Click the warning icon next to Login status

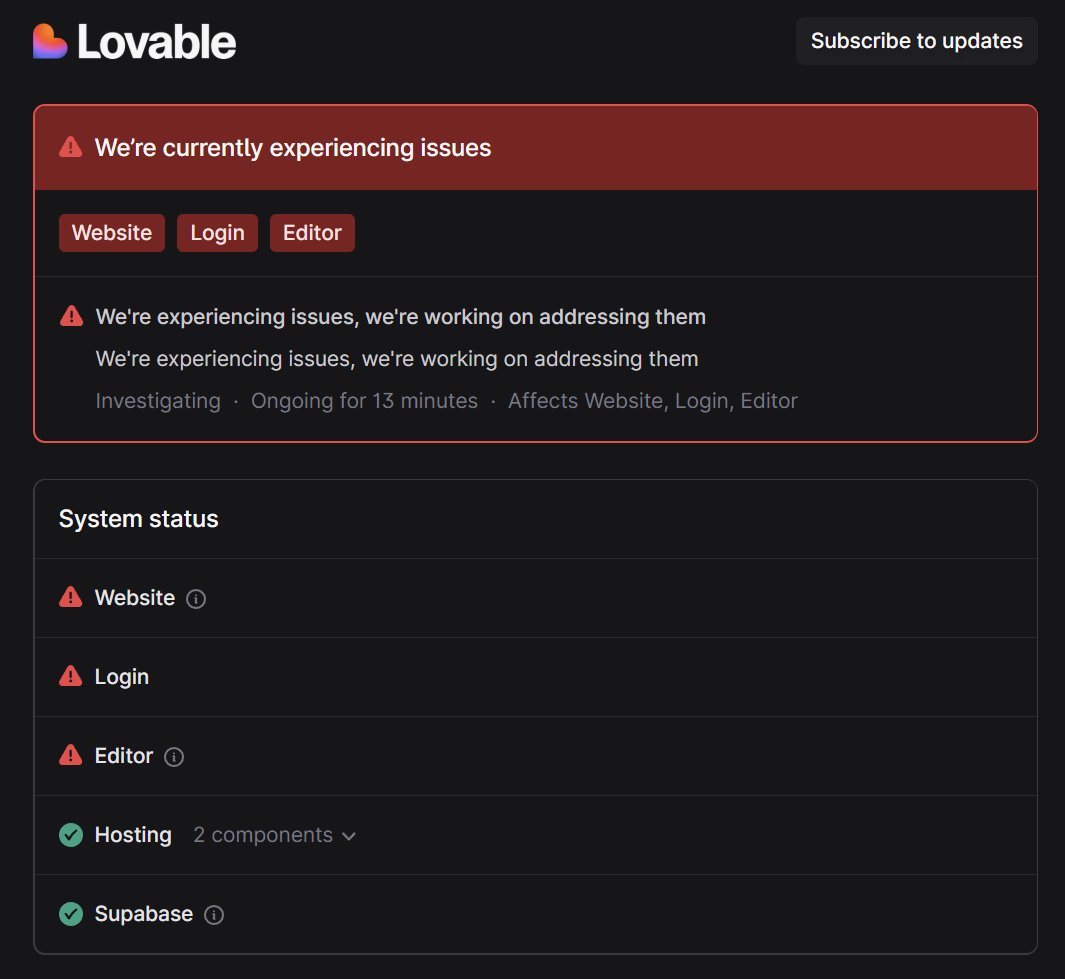click(71, 677)
